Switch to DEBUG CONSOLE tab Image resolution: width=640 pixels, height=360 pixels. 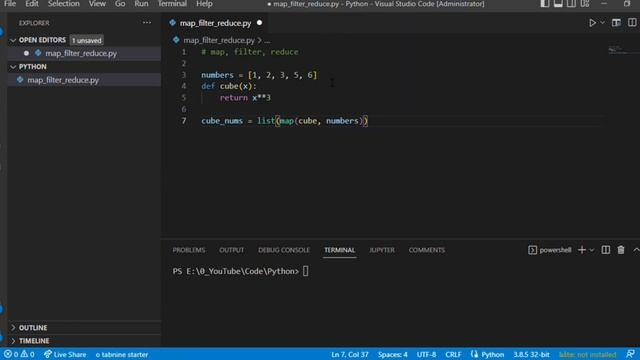point(284,250)
